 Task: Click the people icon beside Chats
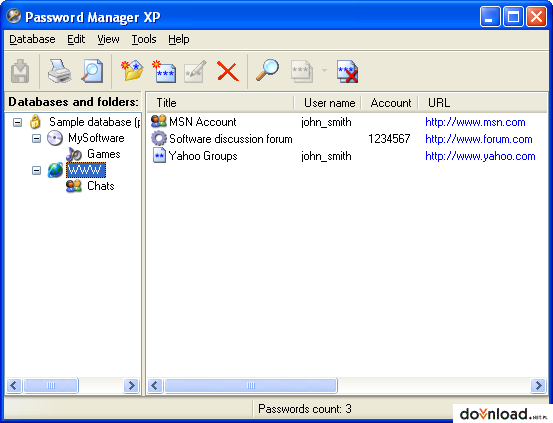coord(74,186)
